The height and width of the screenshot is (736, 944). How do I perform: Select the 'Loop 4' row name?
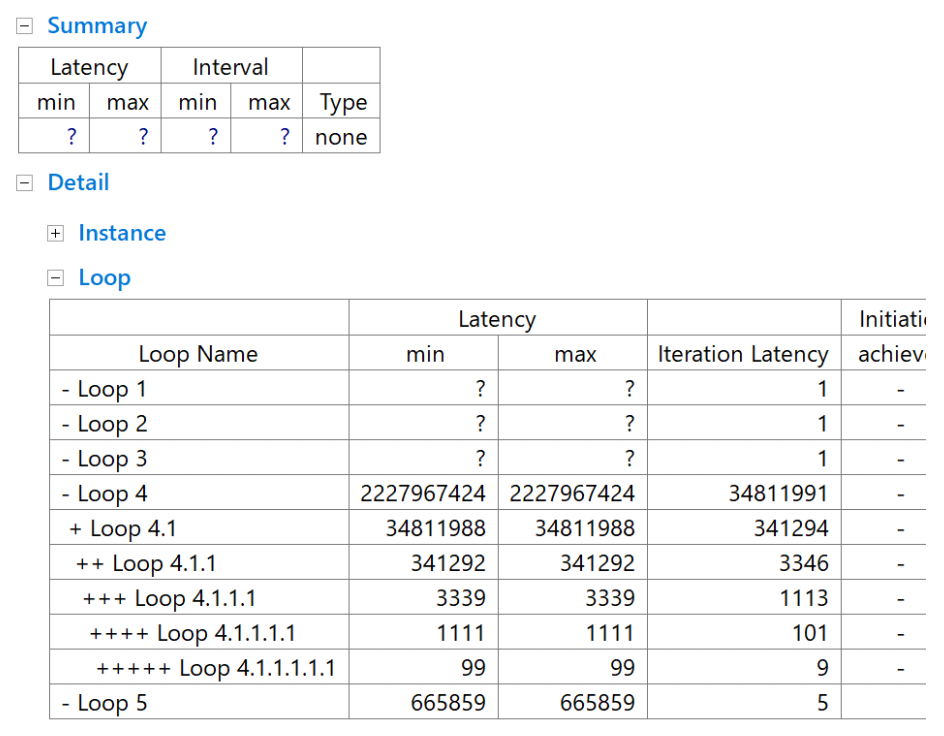pyautogui.click(x=113, y=493)
